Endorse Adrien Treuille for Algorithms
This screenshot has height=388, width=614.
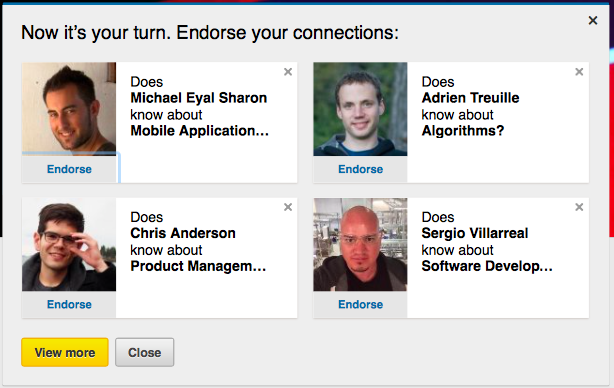pos(360,169)
